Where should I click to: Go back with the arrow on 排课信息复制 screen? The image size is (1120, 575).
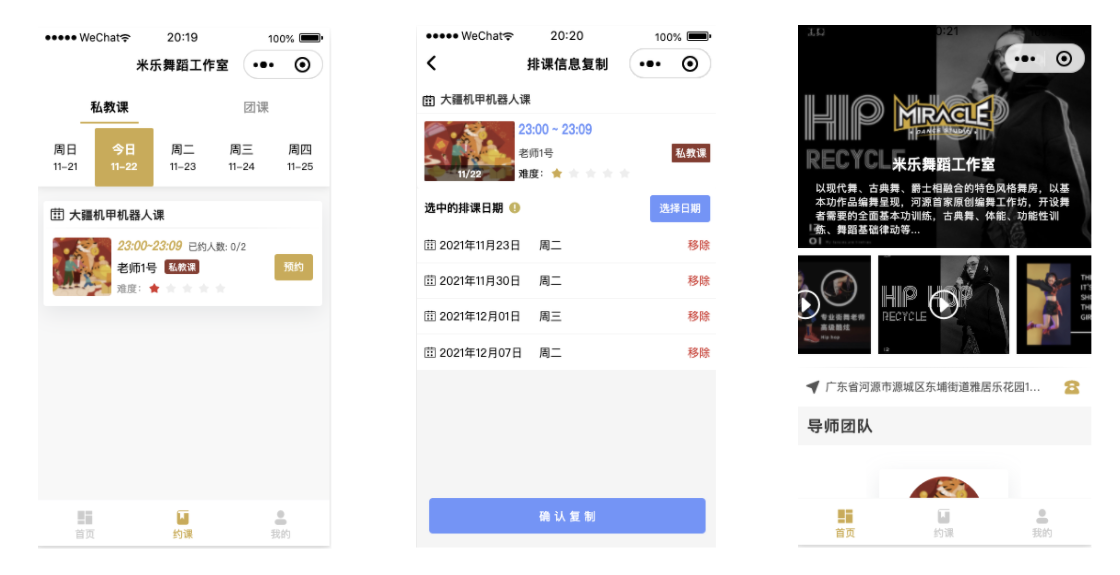tap(431, 63)
